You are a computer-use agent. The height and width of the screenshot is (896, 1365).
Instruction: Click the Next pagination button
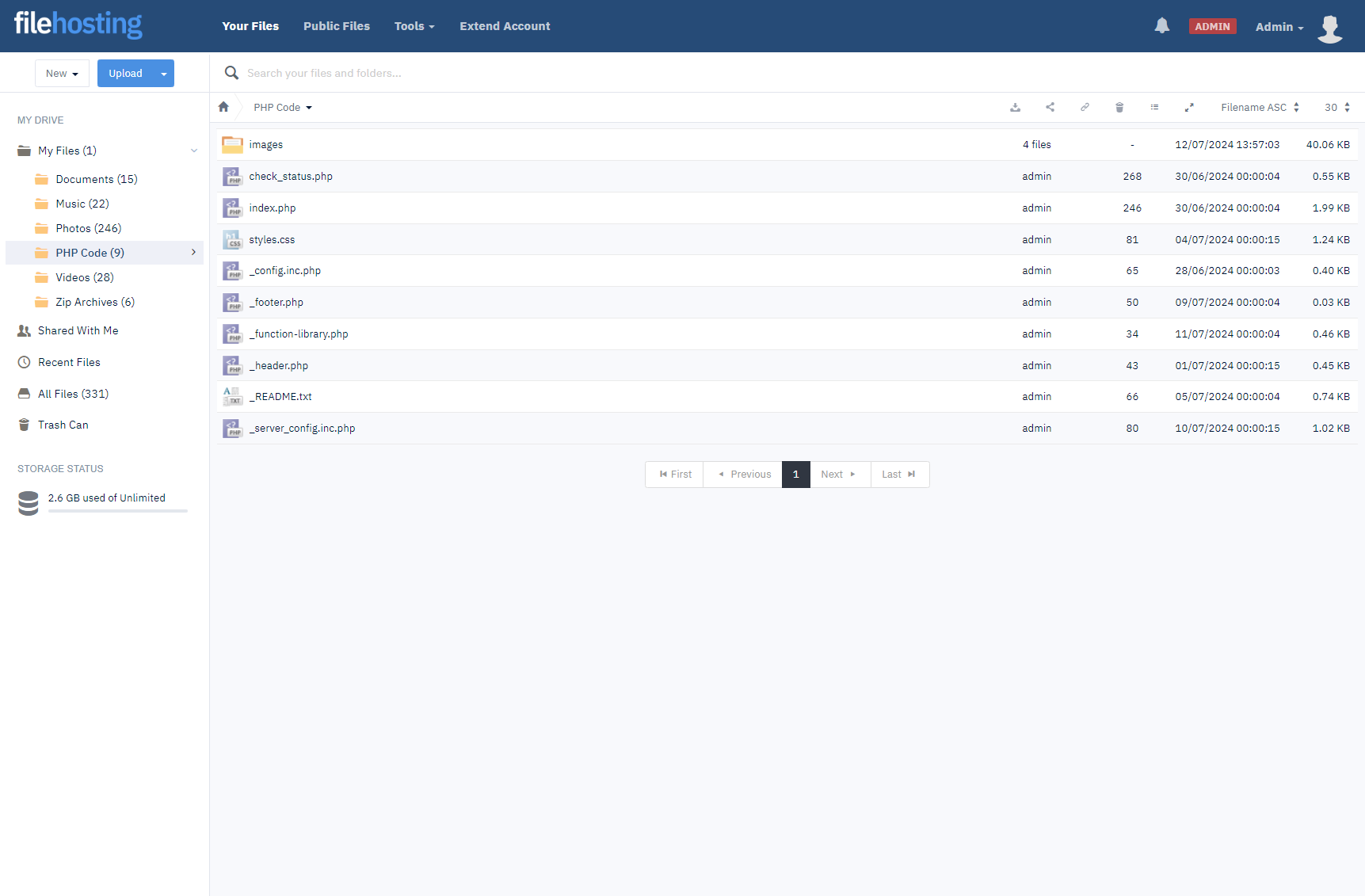838,475
